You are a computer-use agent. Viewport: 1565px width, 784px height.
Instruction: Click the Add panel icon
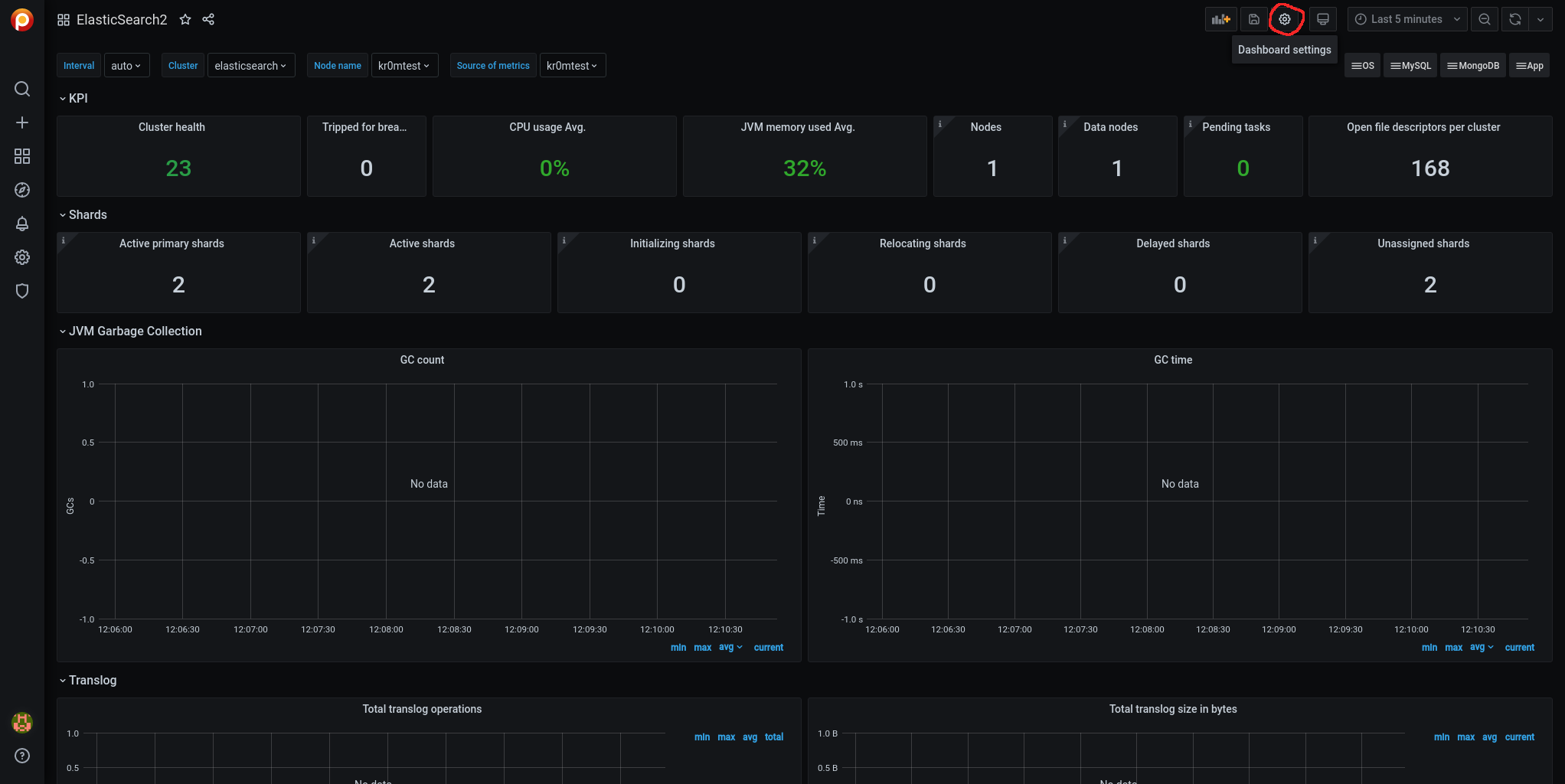[x=1220, y=19]
